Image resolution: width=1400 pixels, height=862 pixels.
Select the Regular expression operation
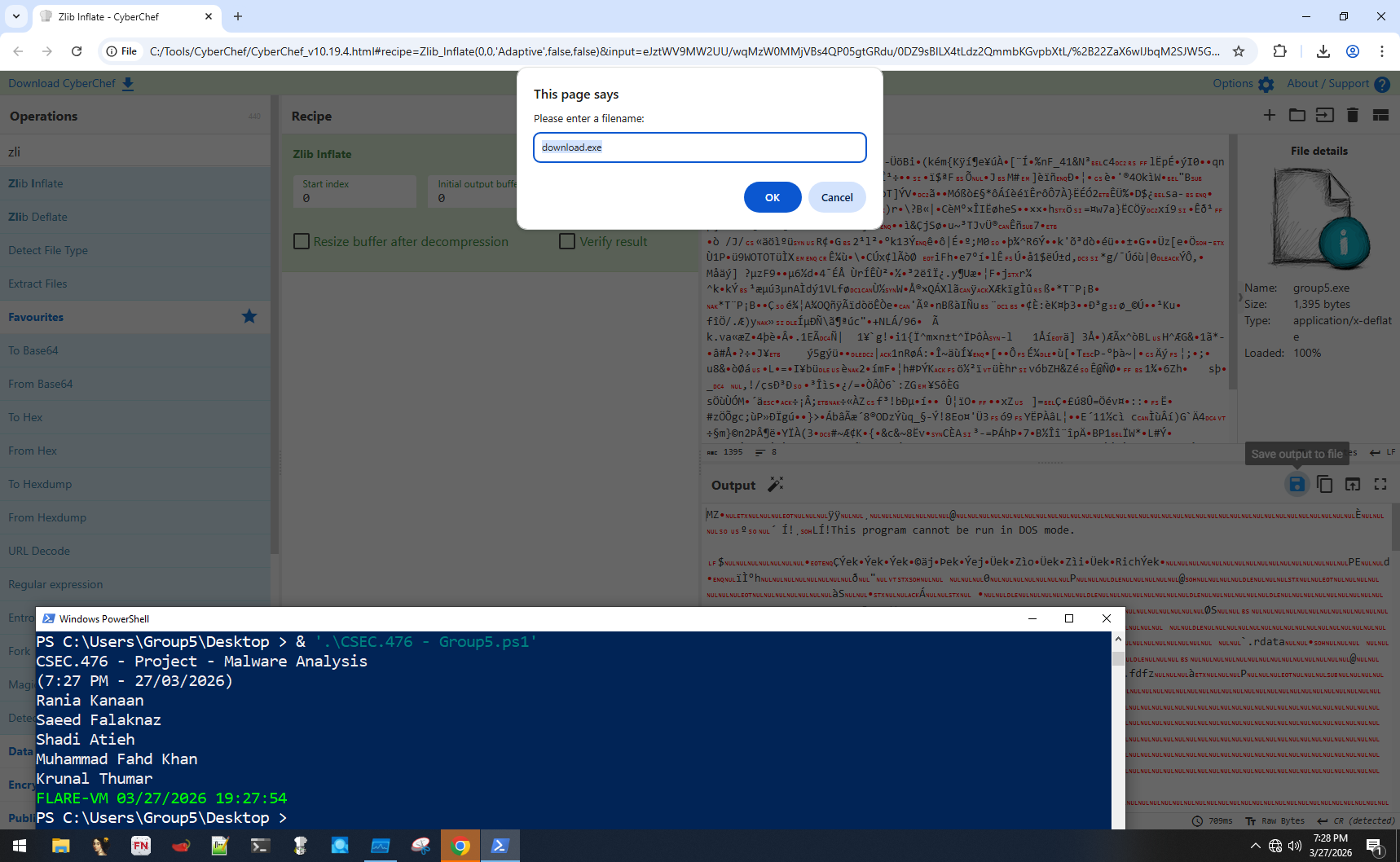pos(135,584)
